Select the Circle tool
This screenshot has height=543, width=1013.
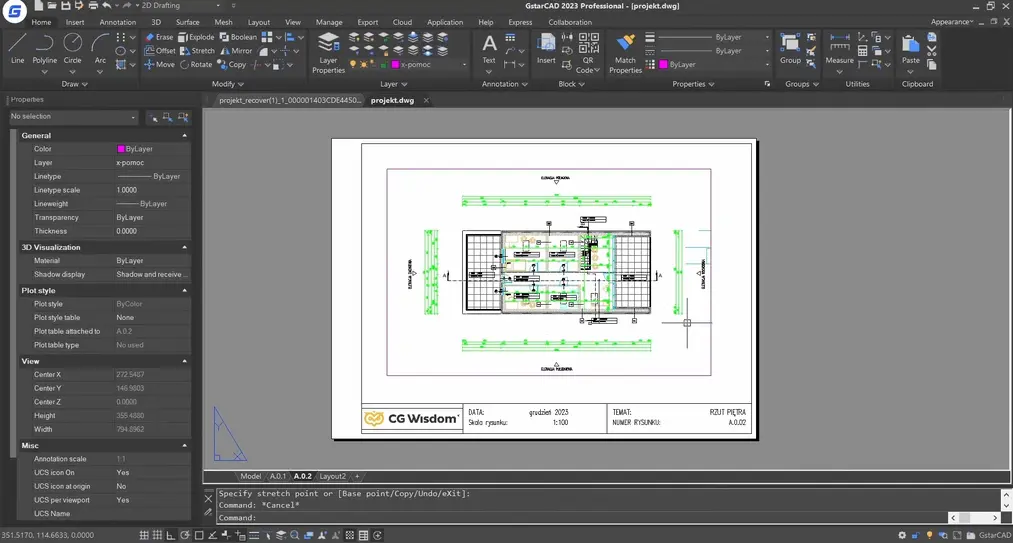[x=72, y=49]
